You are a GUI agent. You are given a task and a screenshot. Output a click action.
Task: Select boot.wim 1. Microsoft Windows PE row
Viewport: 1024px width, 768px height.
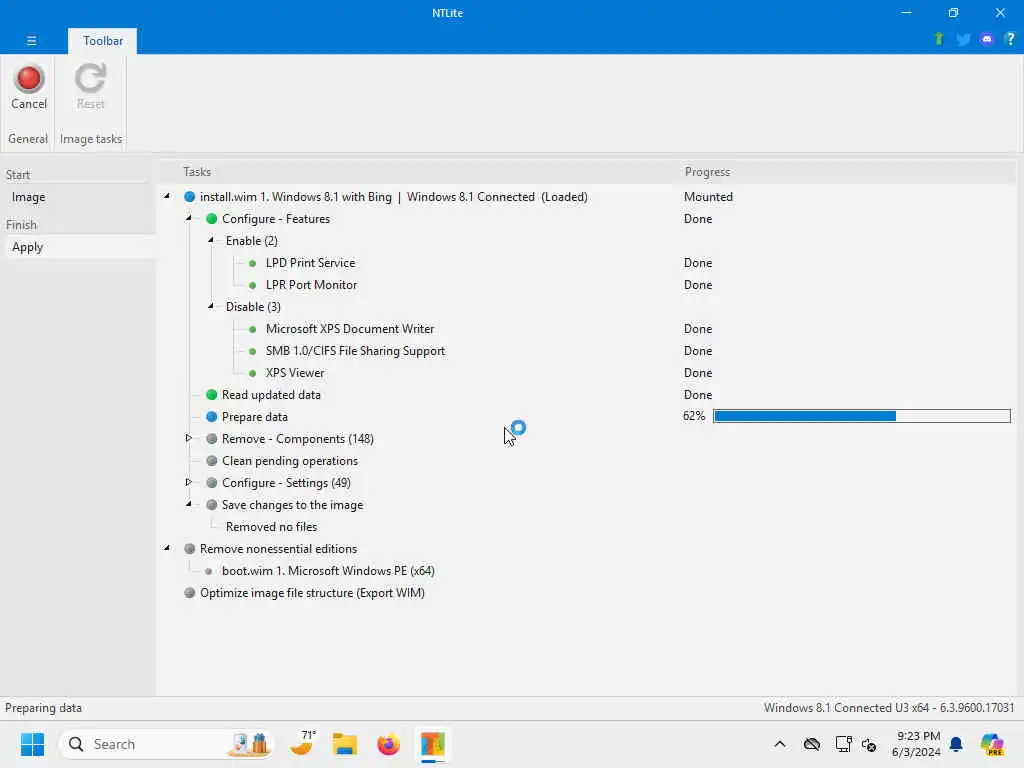tap(328, 571)
